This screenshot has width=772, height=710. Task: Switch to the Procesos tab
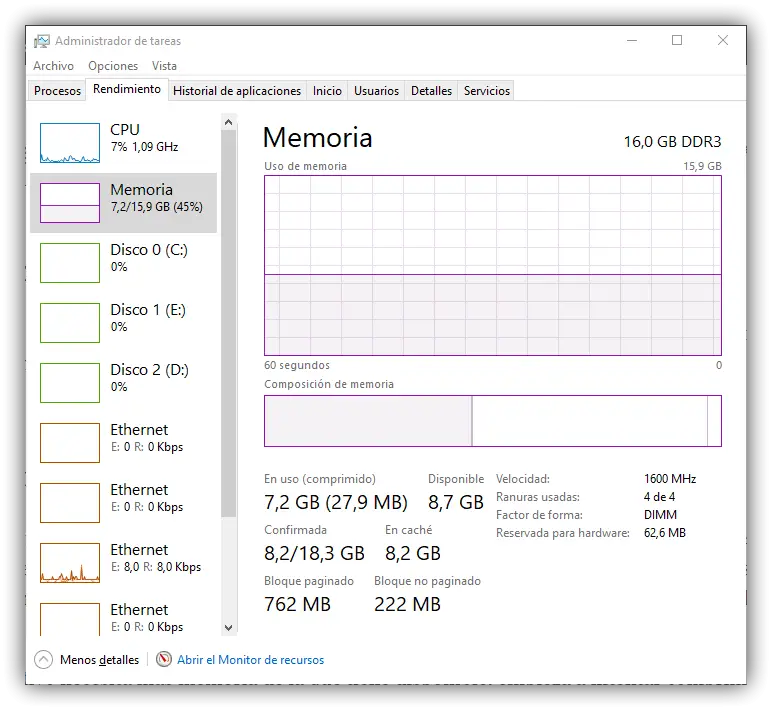(x=57, y=91)
